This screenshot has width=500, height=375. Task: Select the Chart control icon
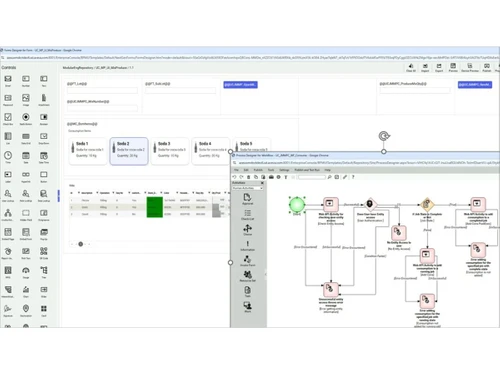click(x=26, y=289)
